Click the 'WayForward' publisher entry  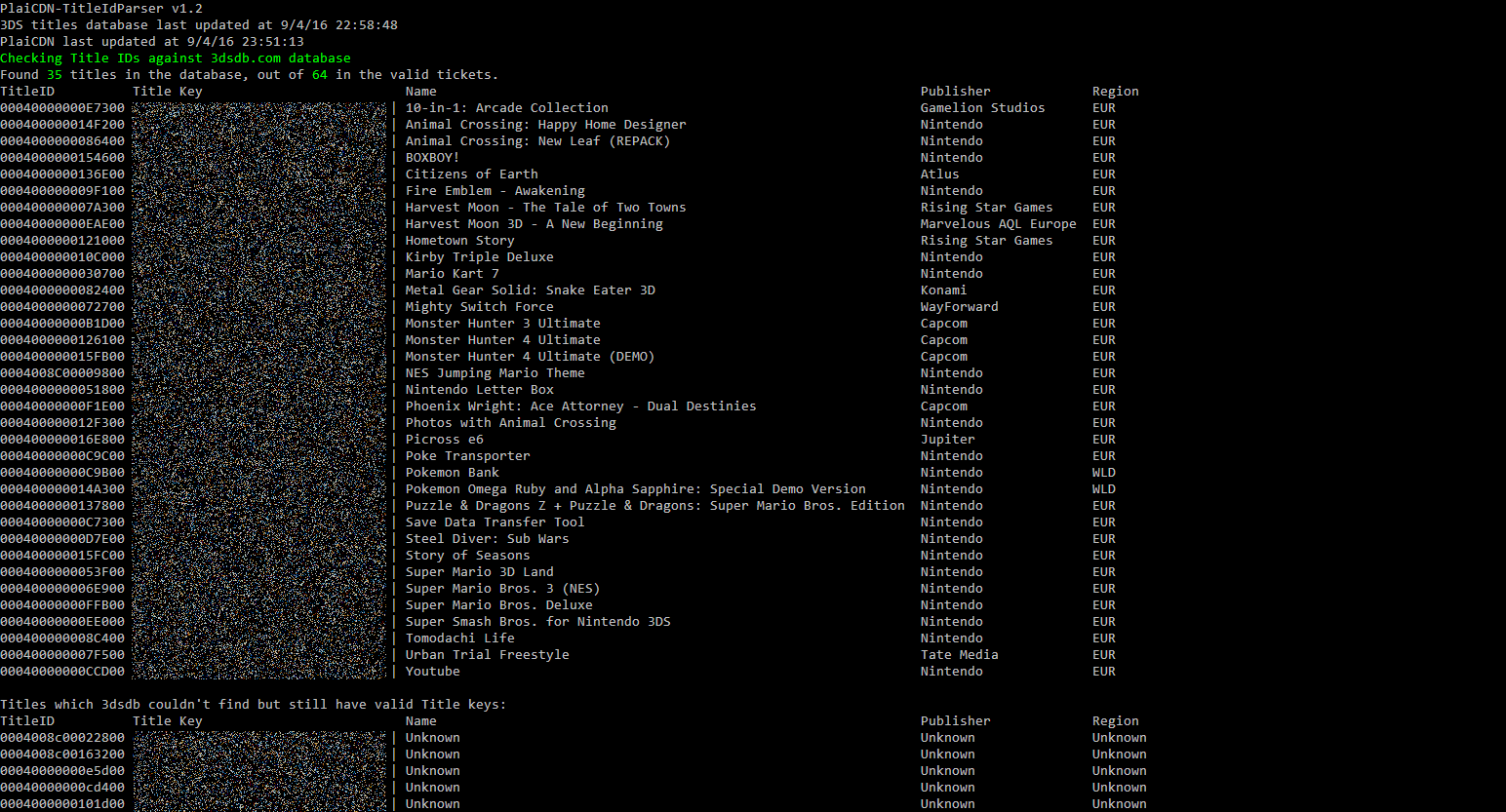click(x=959, y=307)
